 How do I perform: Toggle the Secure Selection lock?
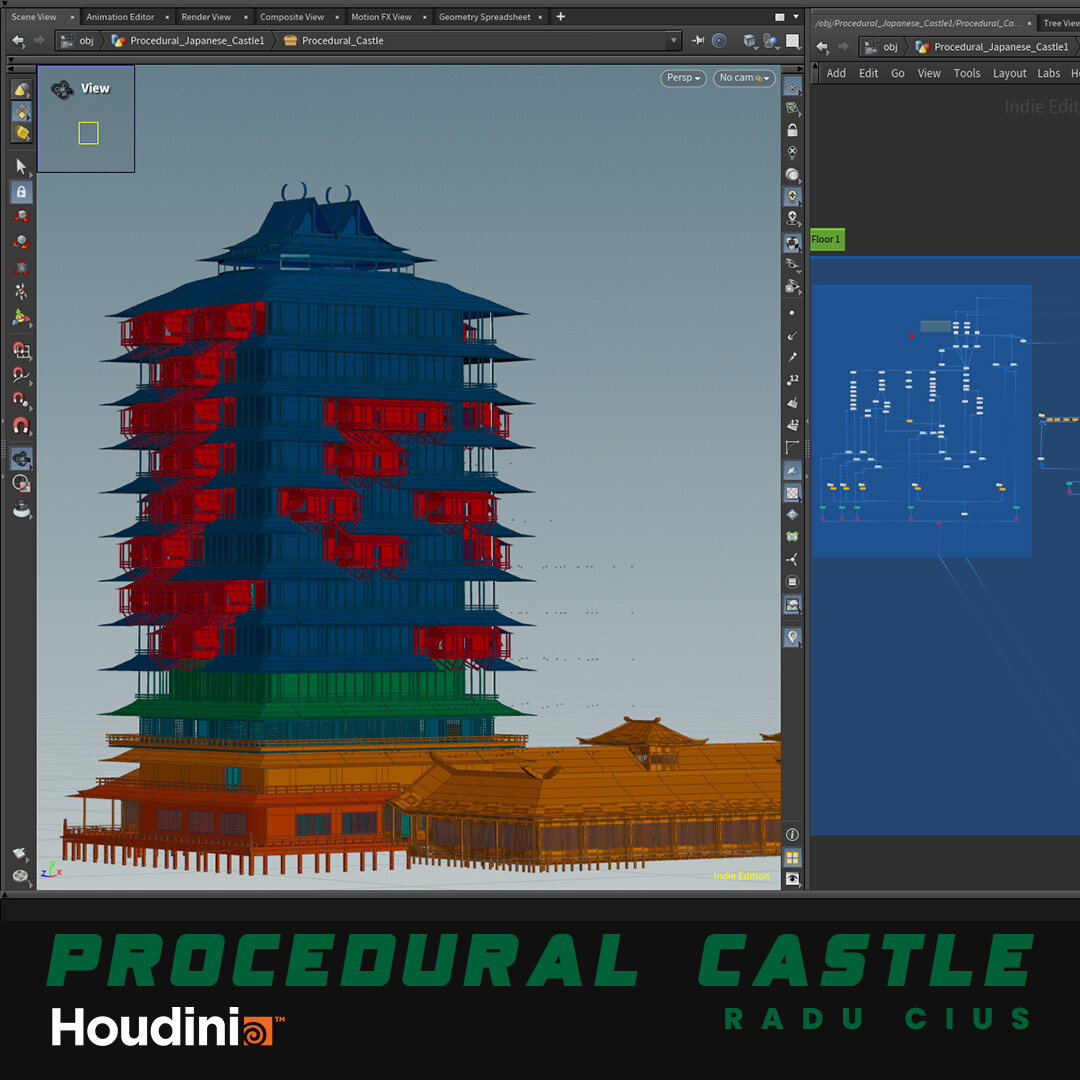coord(21,191)
